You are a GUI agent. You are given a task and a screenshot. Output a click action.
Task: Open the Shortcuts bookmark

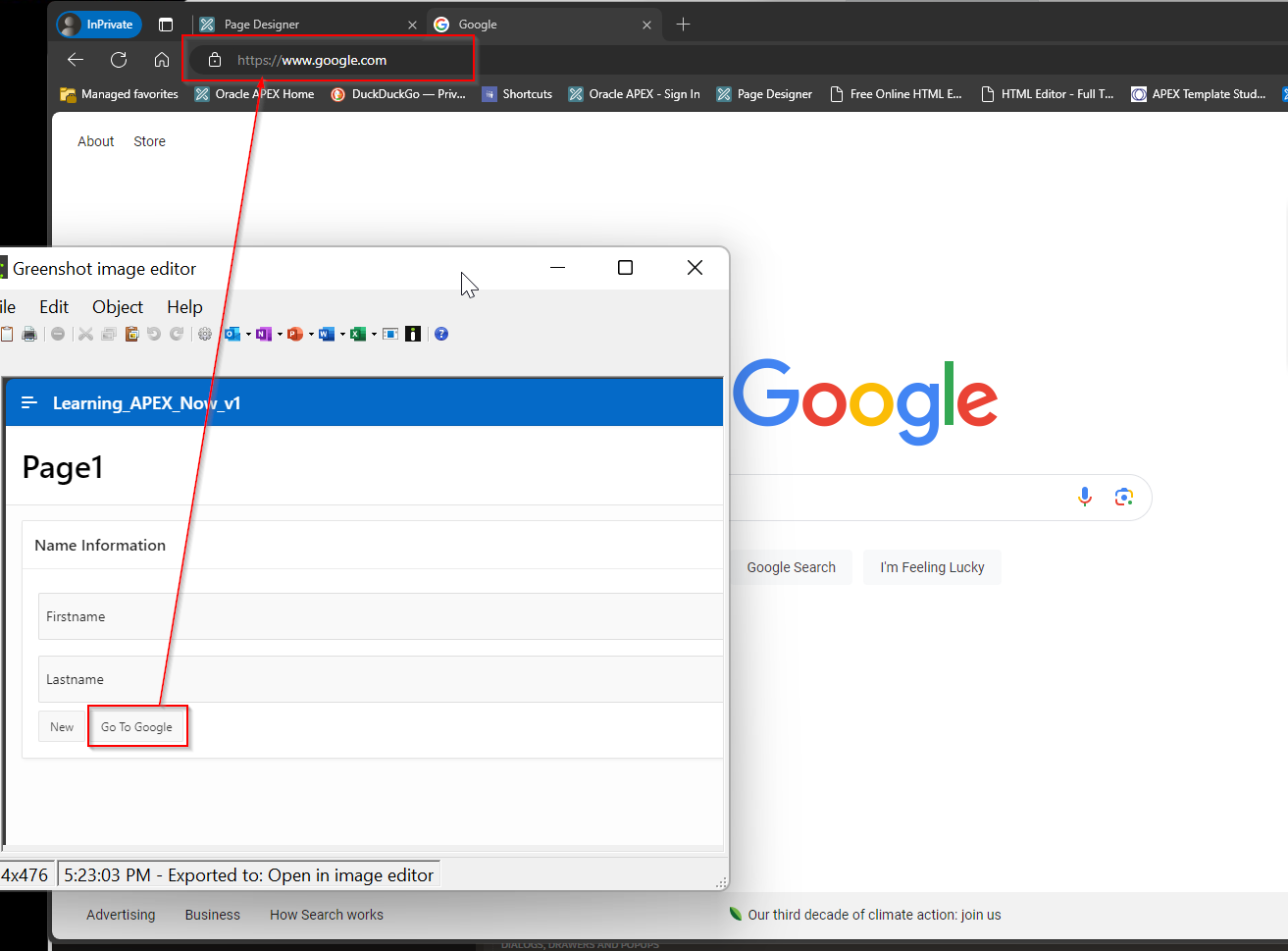517,94
